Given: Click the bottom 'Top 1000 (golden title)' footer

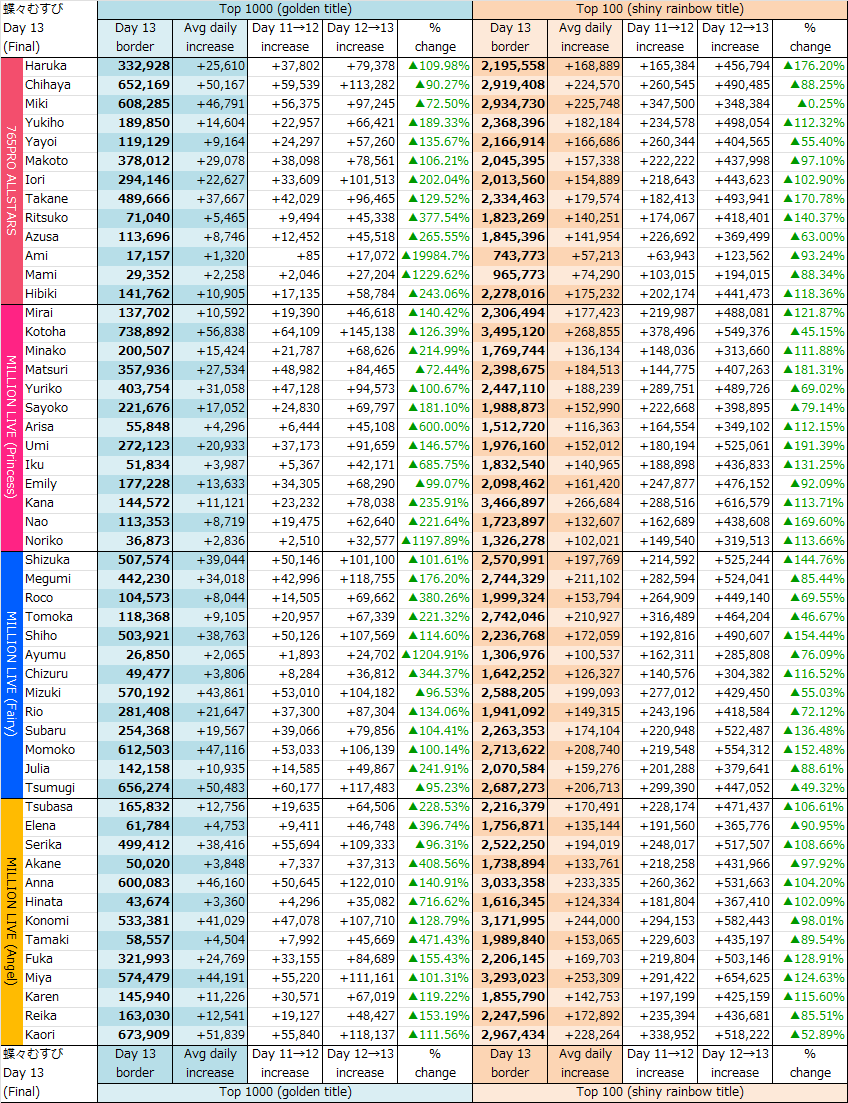Looking at the screenshot, I should click(285, 1092).
